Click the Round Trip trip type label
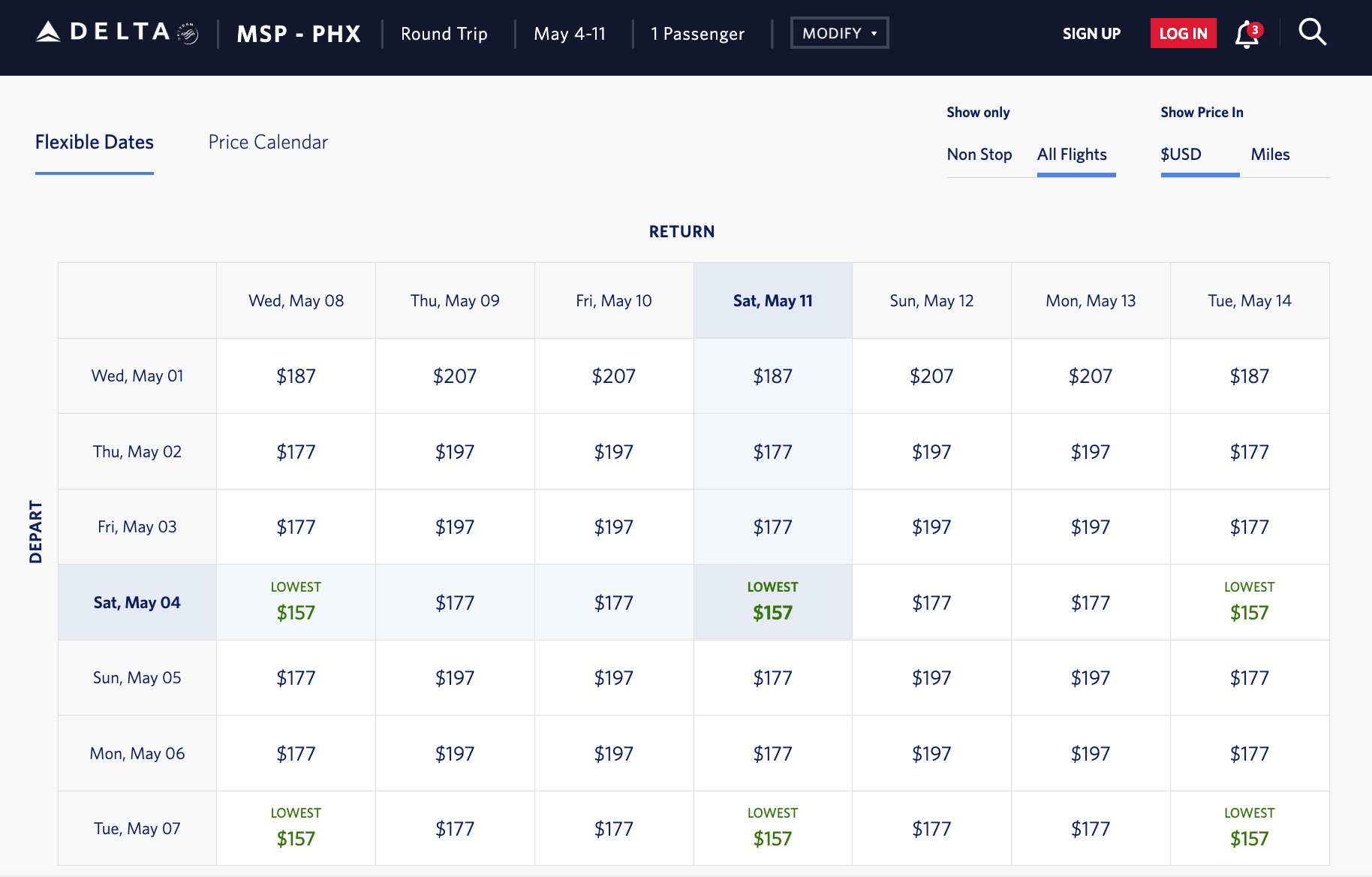The image size is (1372, 877). [444, 34]
